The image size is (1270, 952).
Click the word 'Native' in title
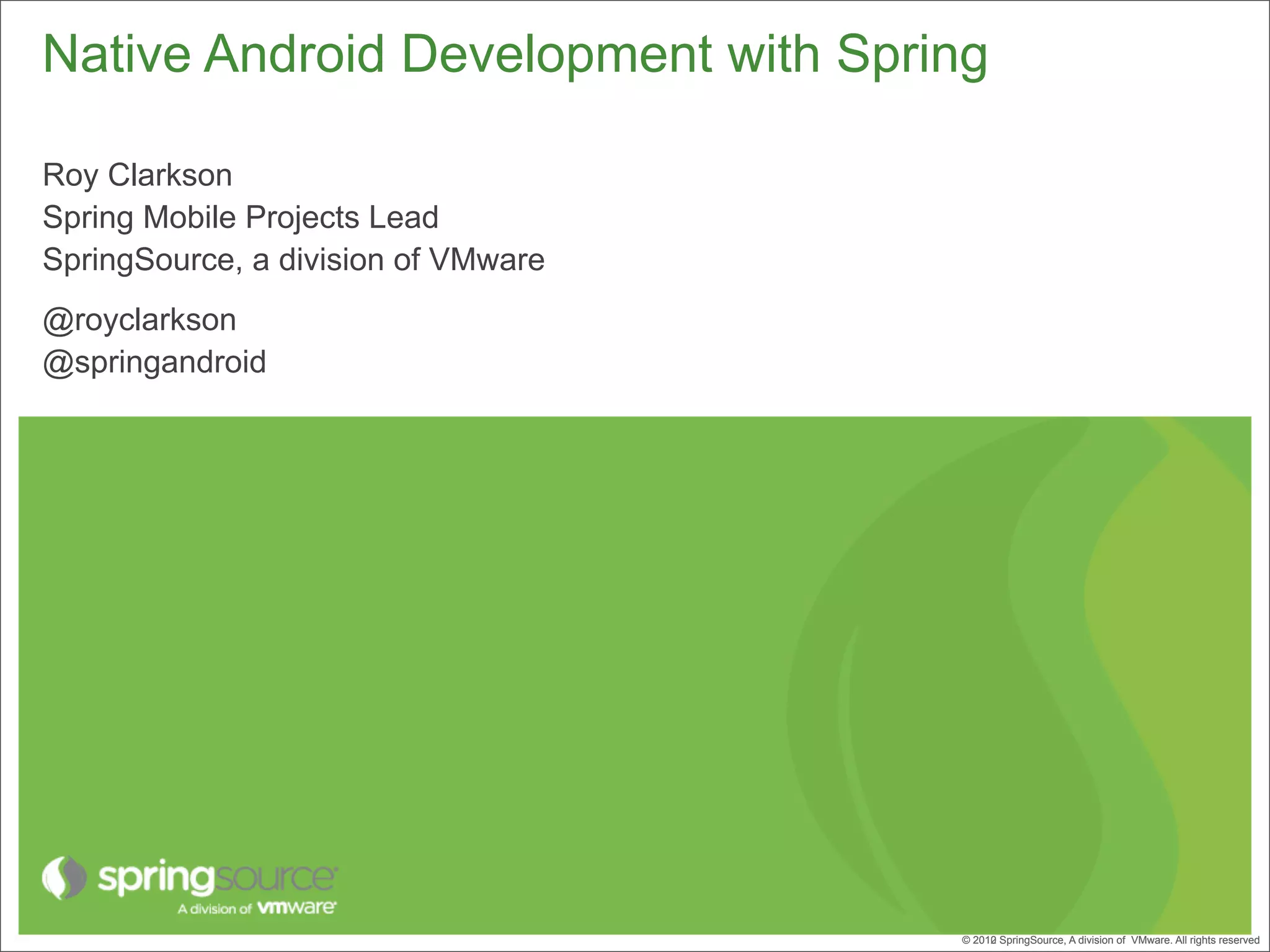(x=117, y=55)
